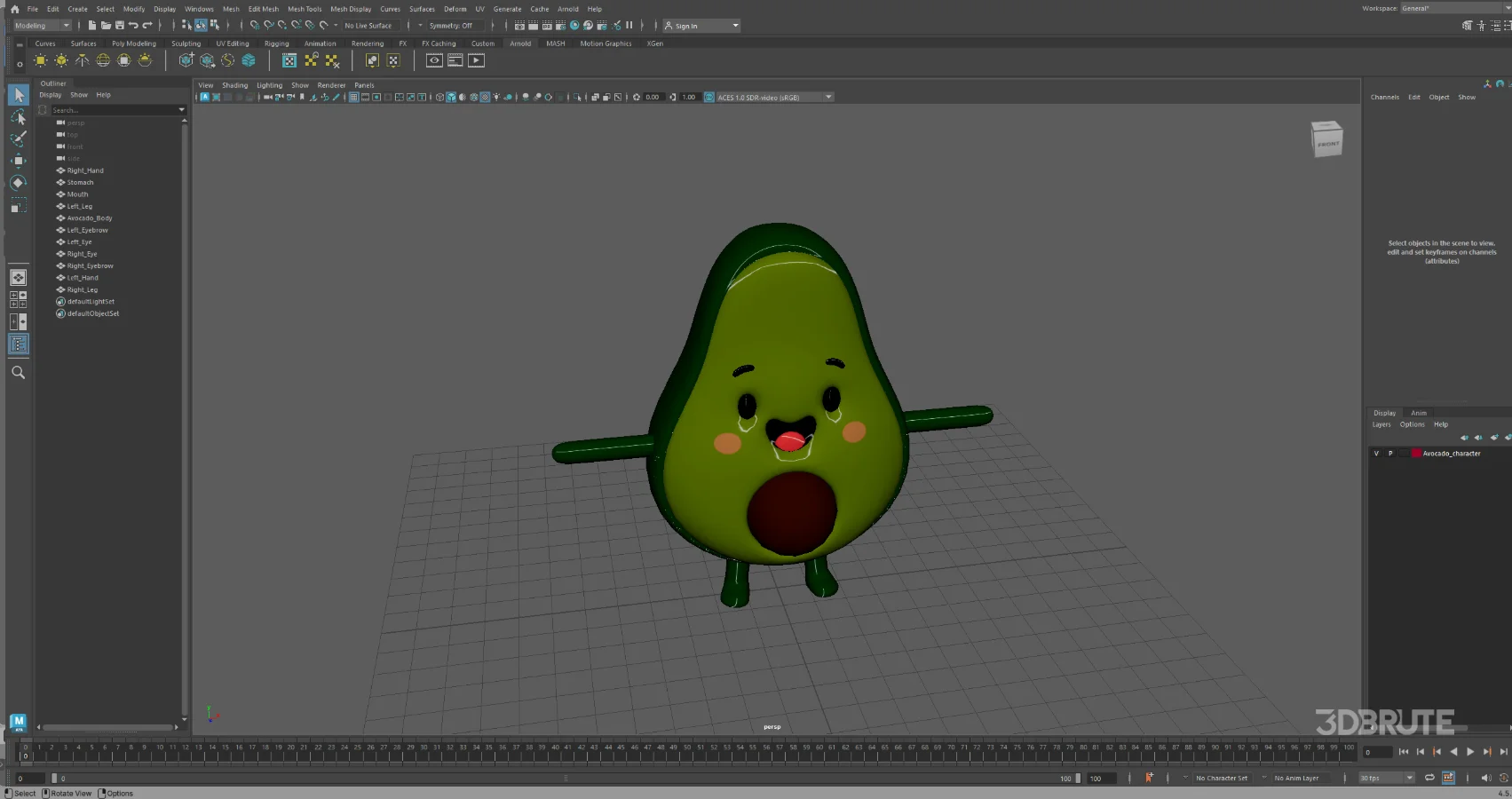Click the red color swatch of Avocado_character layer
This screenshot has width=1512, height=799.
[x=1417, y=454]
